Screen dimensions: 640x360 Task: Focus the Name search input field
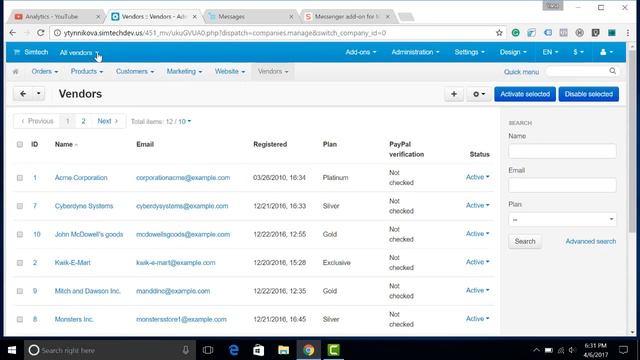[x=562, y=151]
